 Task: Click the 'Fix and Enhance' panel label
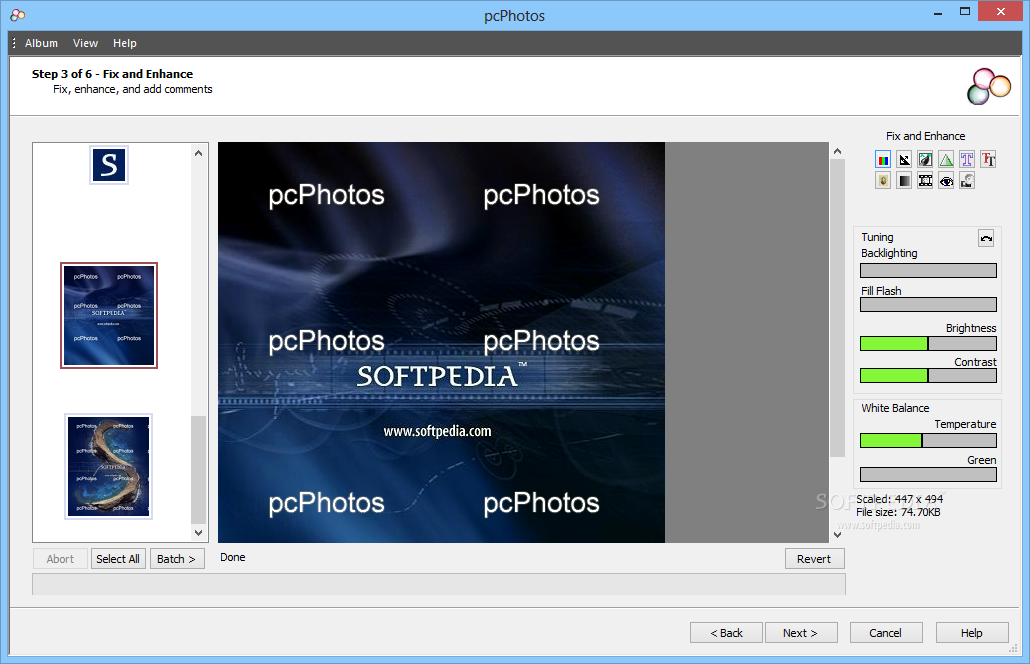(x=926, y=136)
